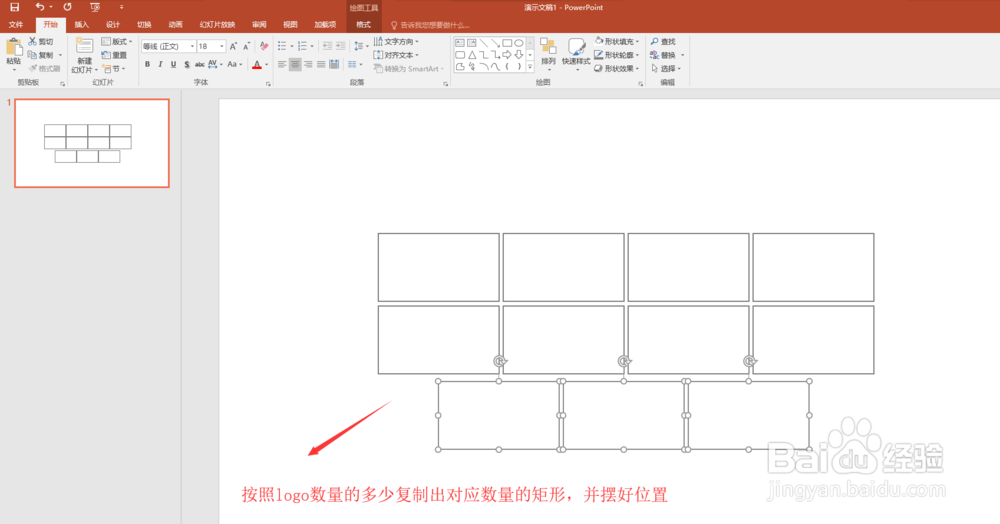This screenshot has width=1000, height=524.
Task: Select the rectangle shape in gallery
Action: click(507, 43)
